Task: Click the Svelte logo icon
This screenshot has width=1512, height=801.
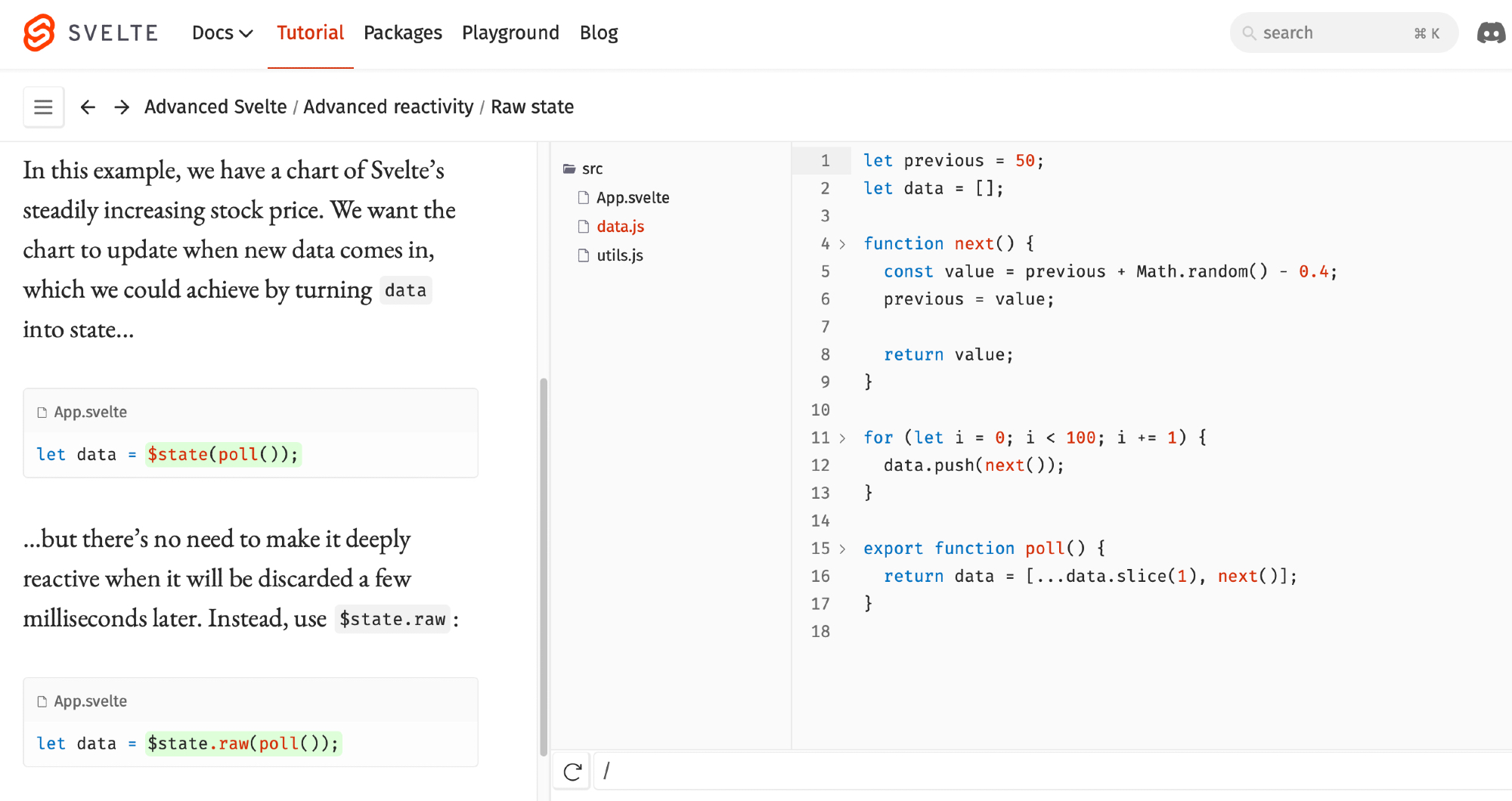Action: pyautogui.click(x=39, y=32)
